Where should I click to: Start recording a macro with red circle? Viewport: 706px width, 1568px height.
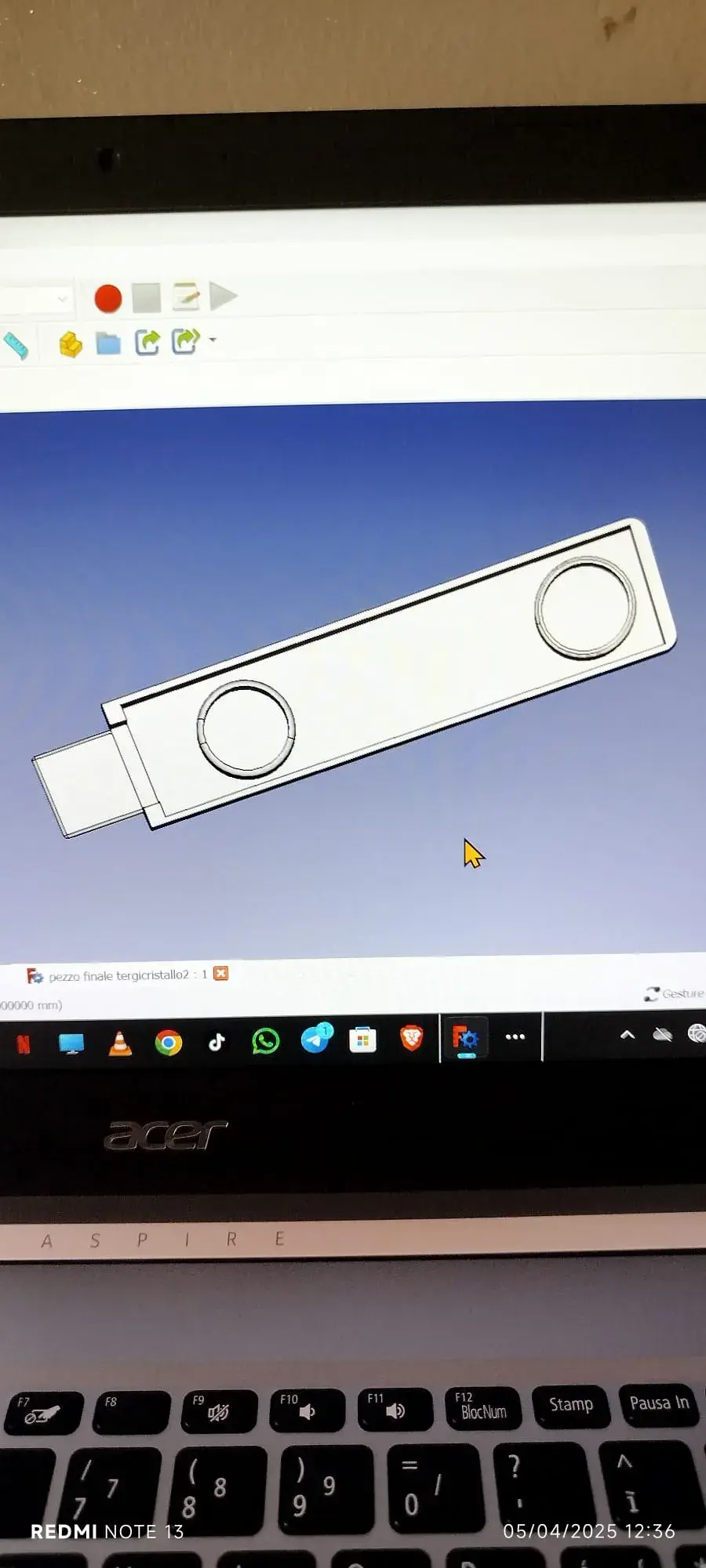pyautogui.click(x=107, y=299)
